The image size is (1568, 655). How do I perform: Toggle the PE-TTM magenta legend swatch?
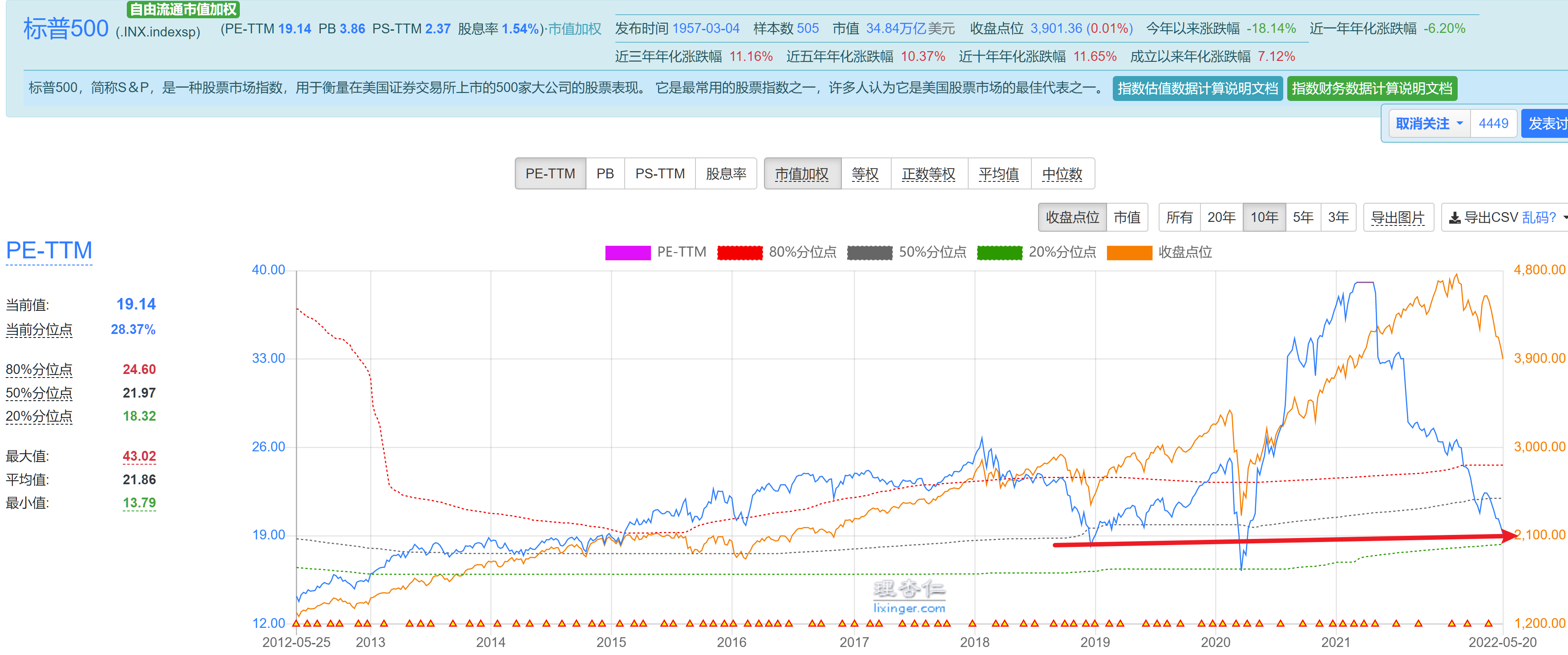[627, 253]
